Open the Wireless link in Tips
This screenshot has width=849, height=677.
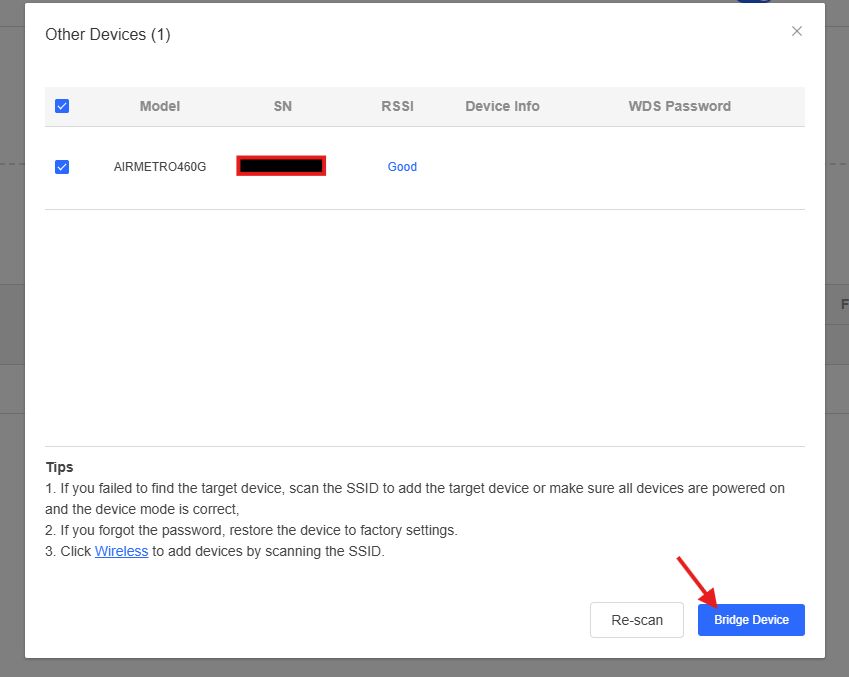coord(121,551)
